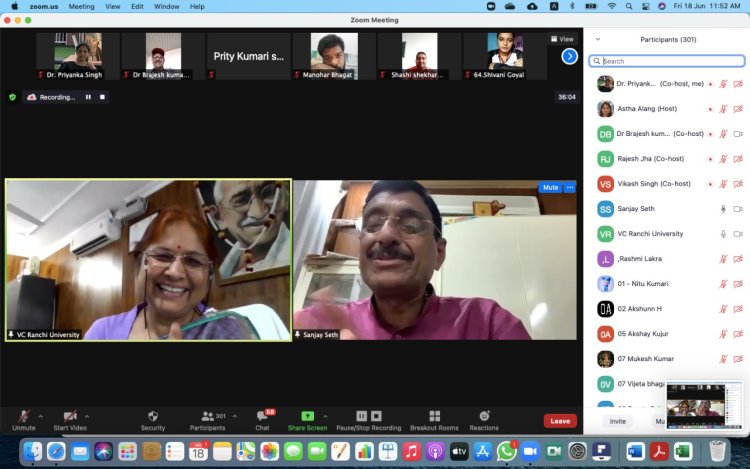Start Video from the toolbar

coord(70,416)
